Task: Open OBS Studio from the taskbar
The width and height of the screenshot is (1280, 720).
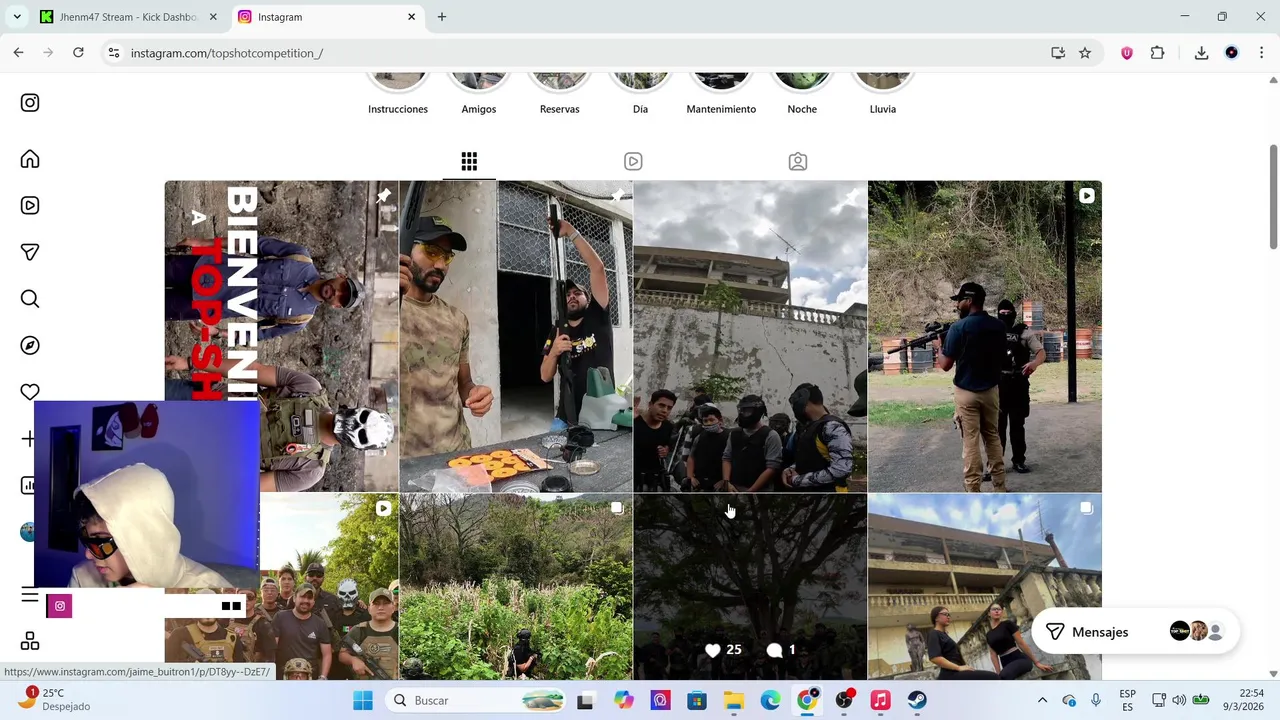Action: click(x=844, y=700)
